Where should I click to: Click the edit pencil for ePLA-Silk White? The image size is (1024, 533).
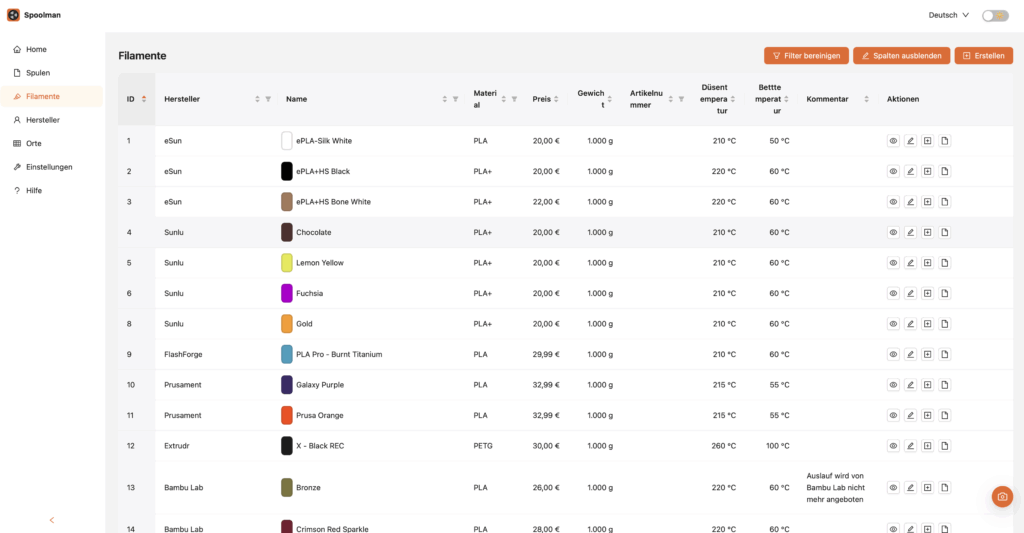(x=910, y=141)
